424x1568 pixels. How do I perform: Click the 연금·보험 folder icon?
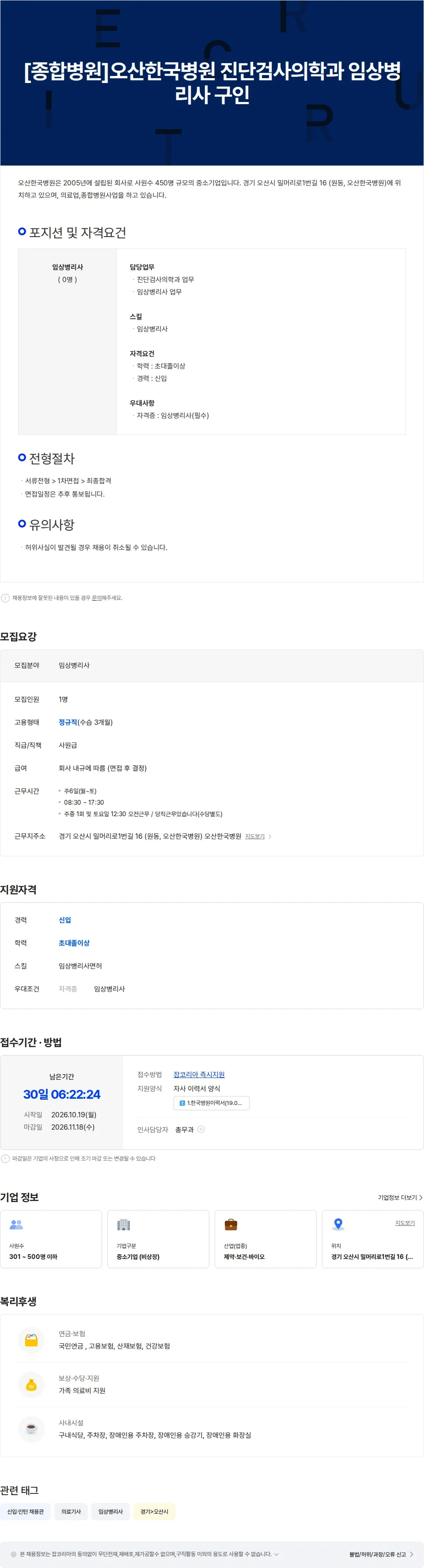[x=32, y=1340]
